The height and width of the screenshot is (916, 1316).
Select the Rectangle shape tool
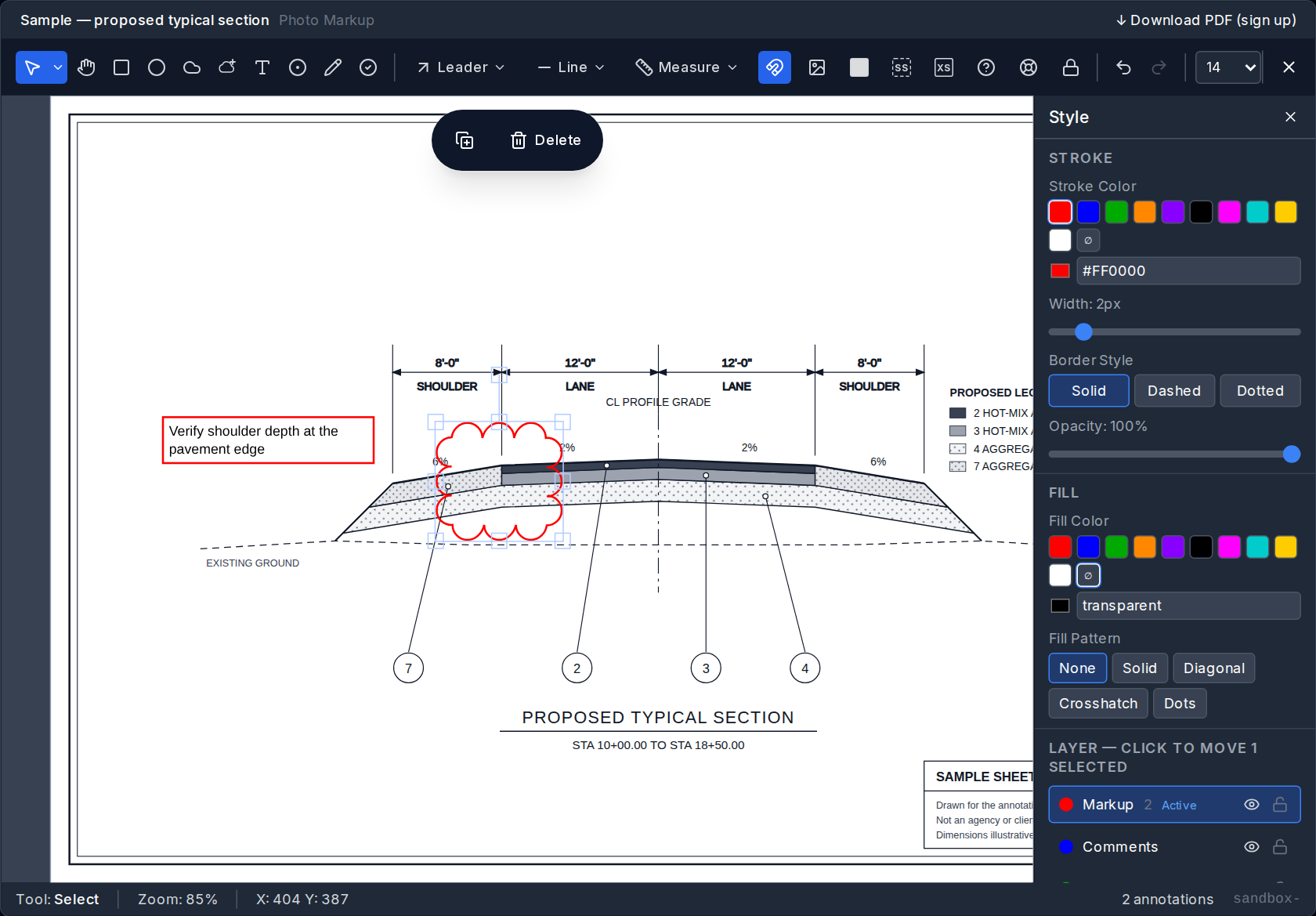(x=121, y=67)
